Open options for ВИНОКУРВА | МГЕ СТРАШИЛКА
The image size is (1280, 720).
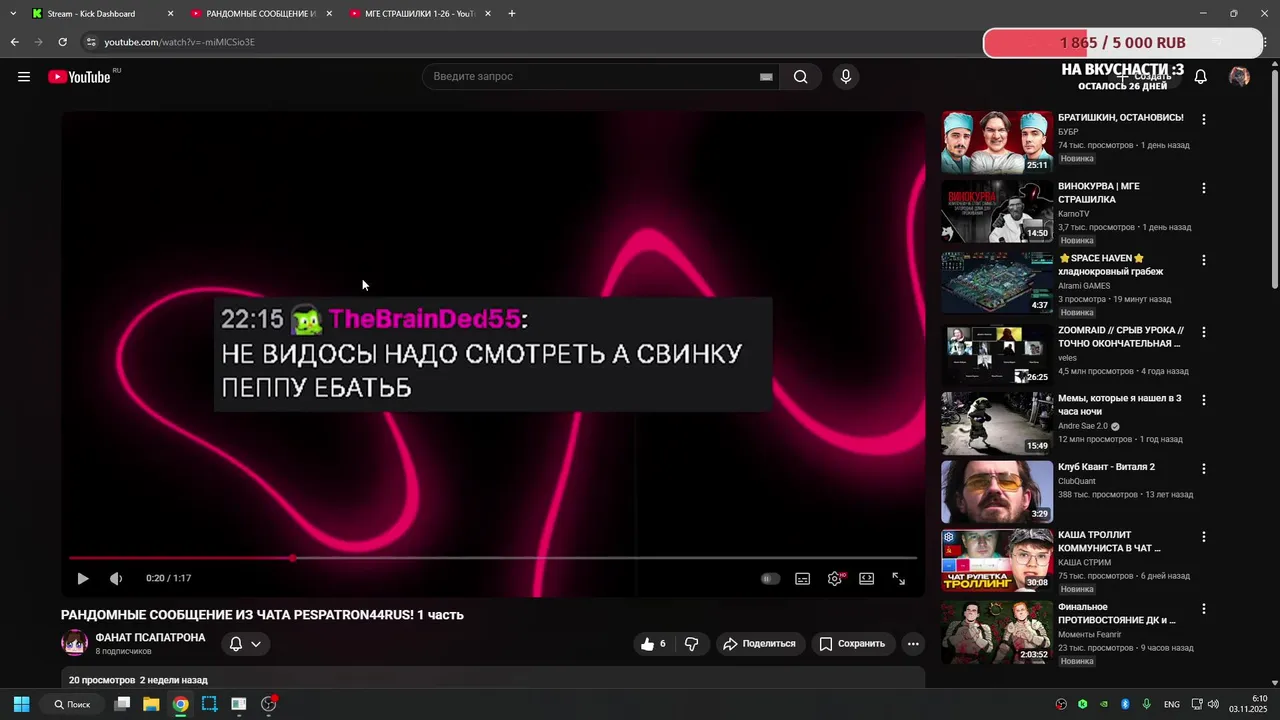pyautogui.click(x=1204, y=188)
